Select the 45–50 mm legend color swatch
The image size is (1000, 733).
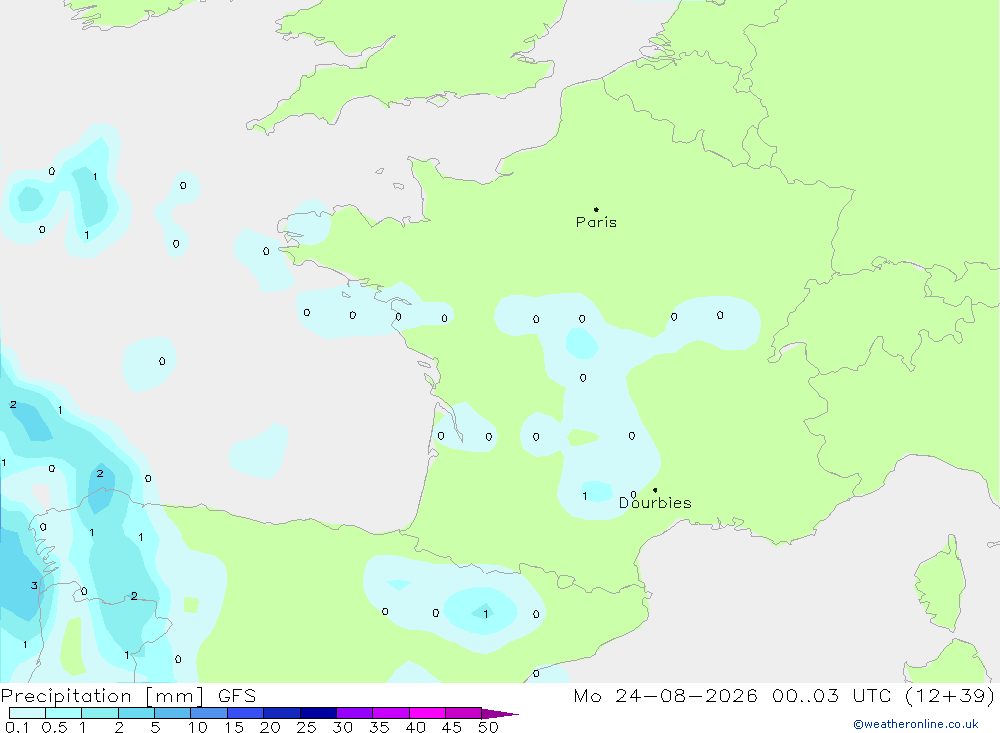click(x=463, y=713)
